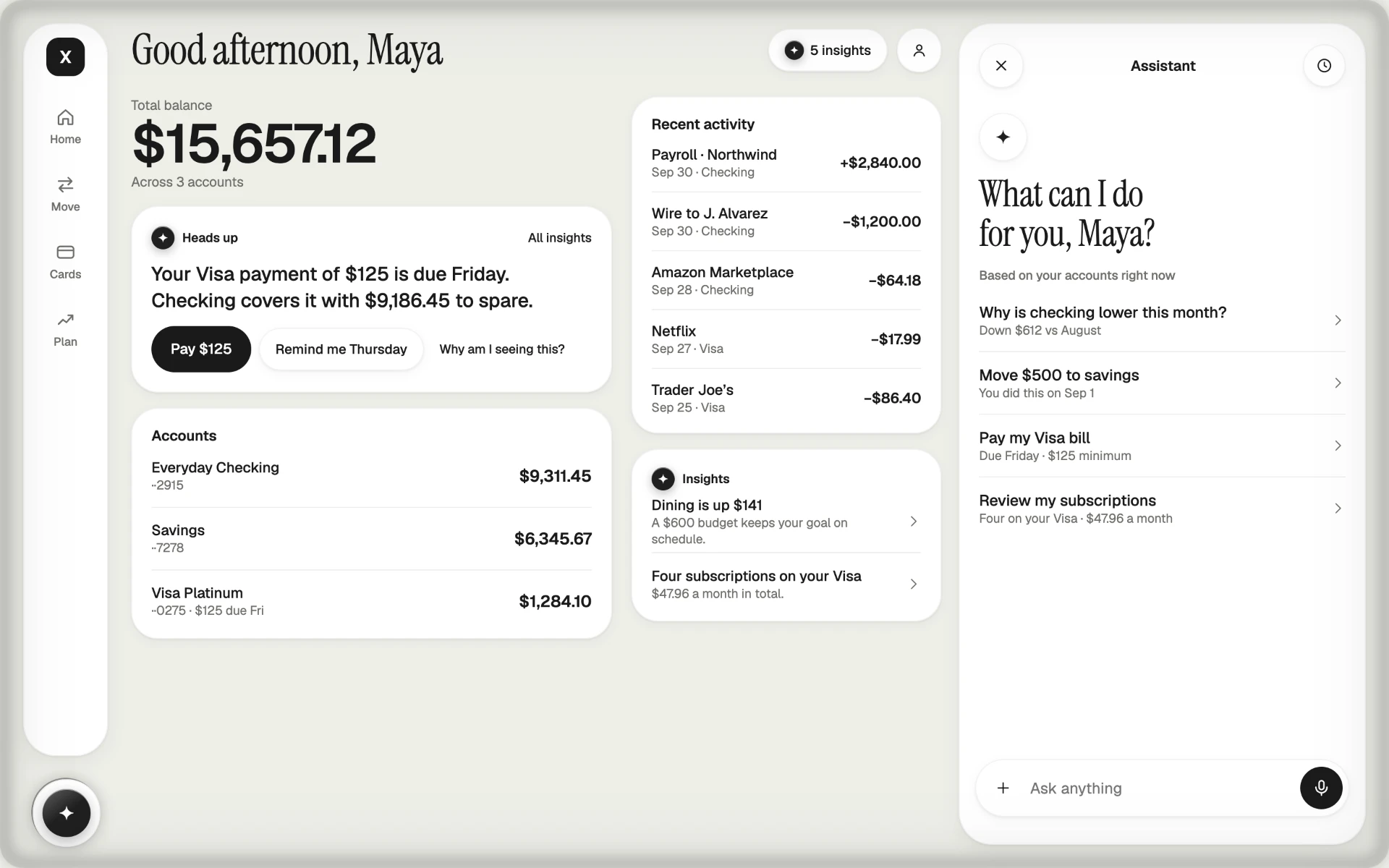Image resolution: width=1389 pixels, height=868 pixels.
Task: Select the Netflix transaction
Action: click(x=786, y=339)
